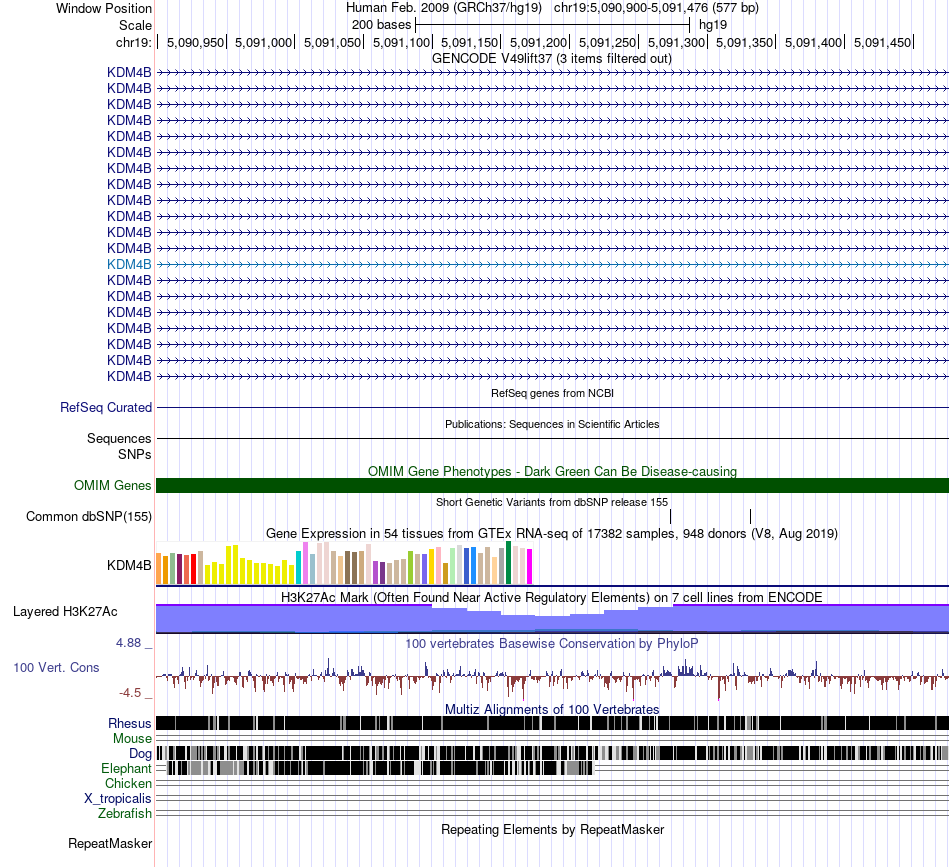
Task: Click the 4.88 upper scale value
Action: pos(128,642)
